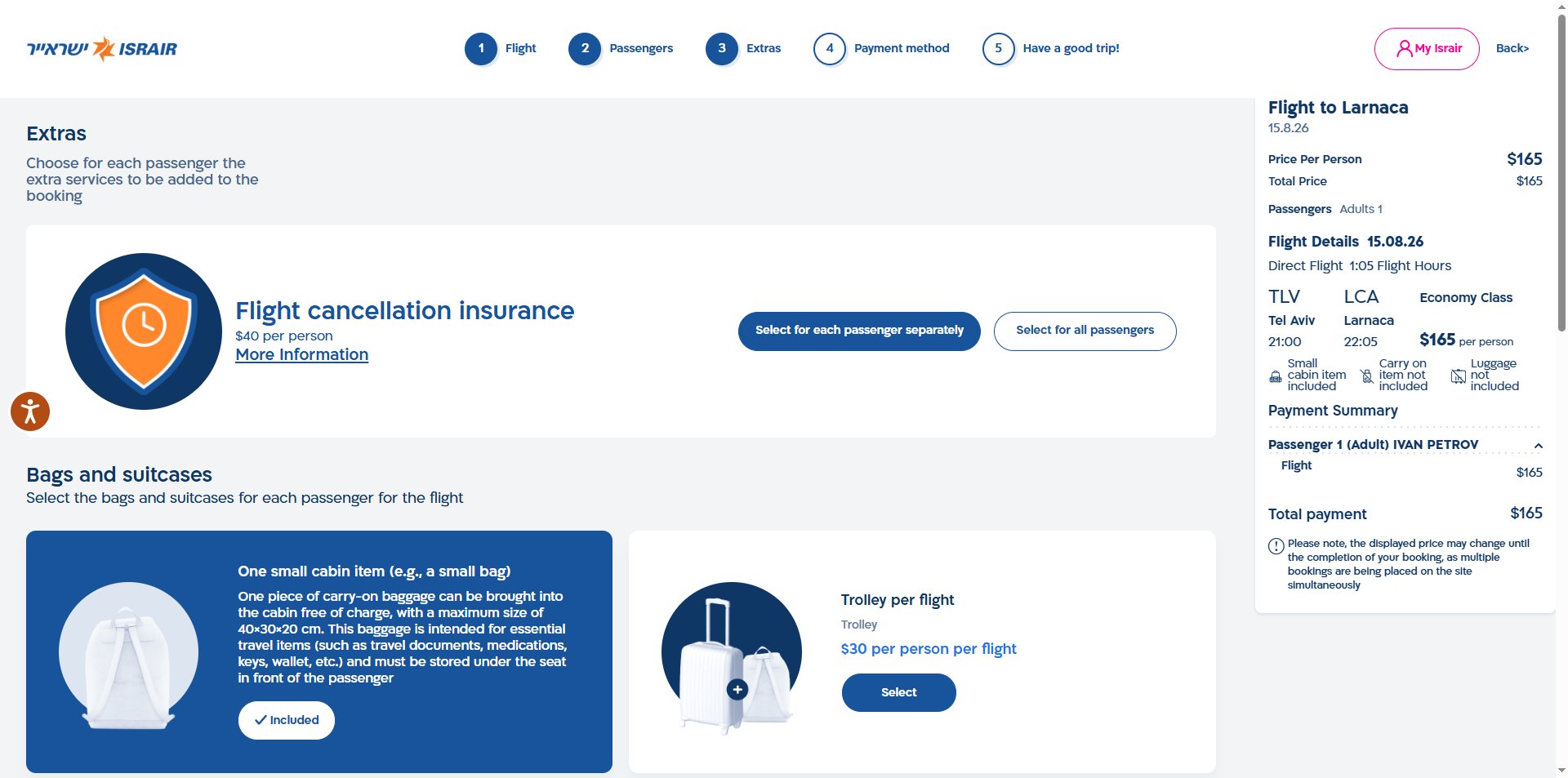Click the luggage not included icon

(x=1458, y=376)
